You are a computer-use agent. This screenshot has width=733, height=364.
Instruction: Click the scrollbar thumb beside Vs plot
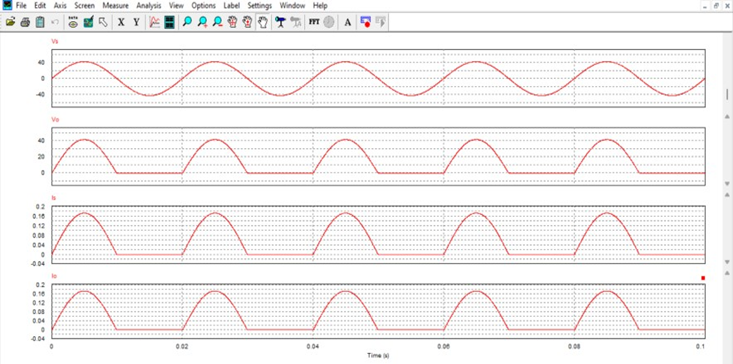(727, 94)
